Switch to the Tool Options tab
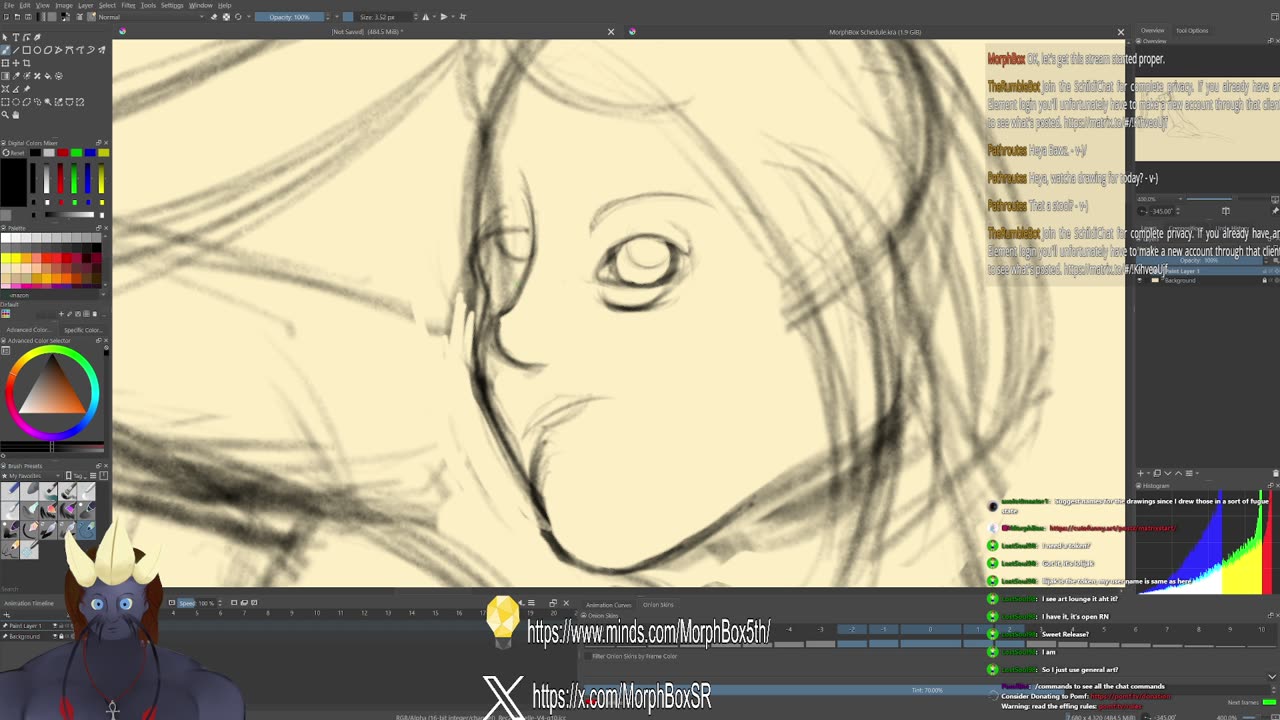 pos(1192,31)
